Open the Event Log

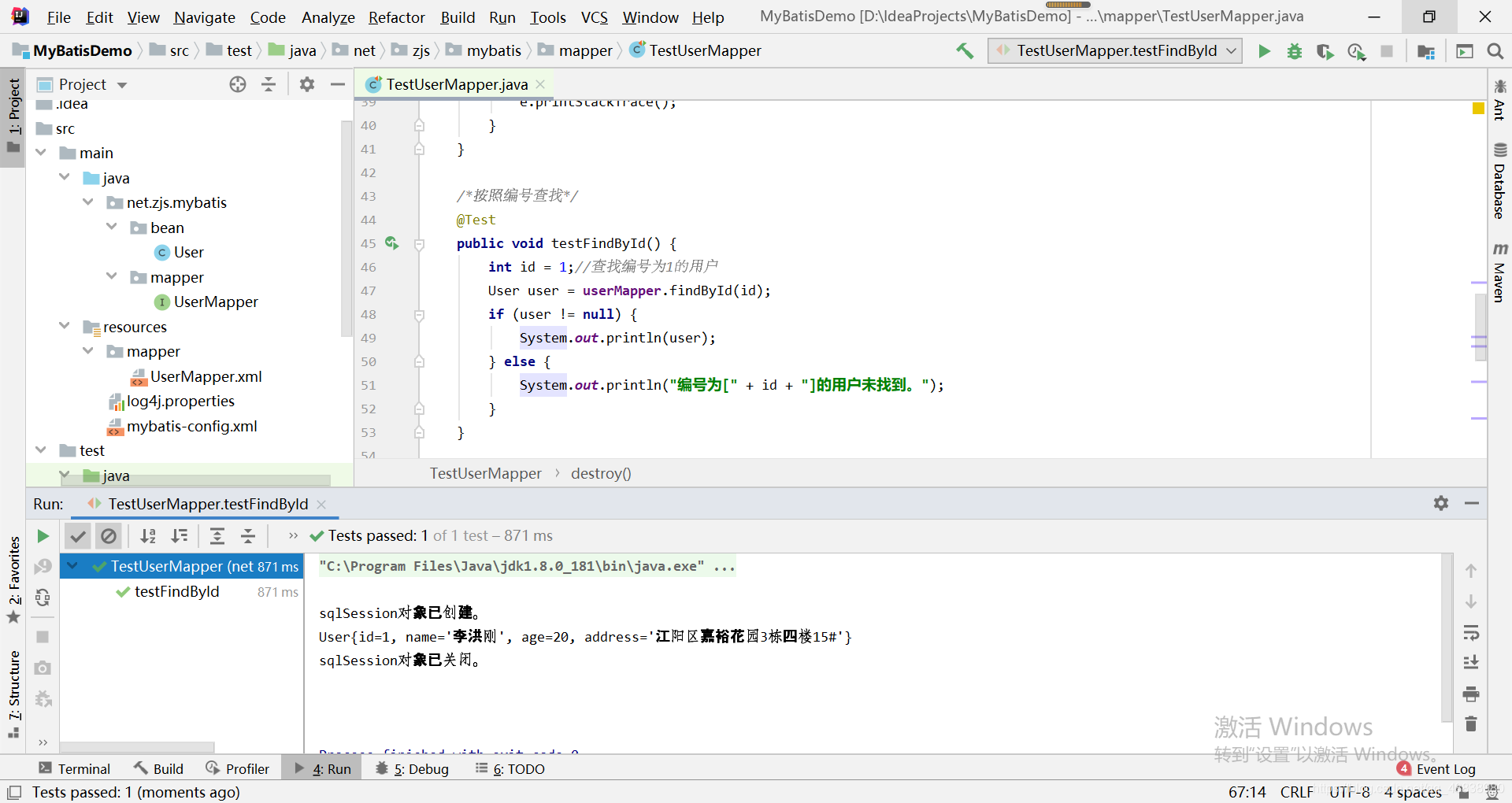1436,769
